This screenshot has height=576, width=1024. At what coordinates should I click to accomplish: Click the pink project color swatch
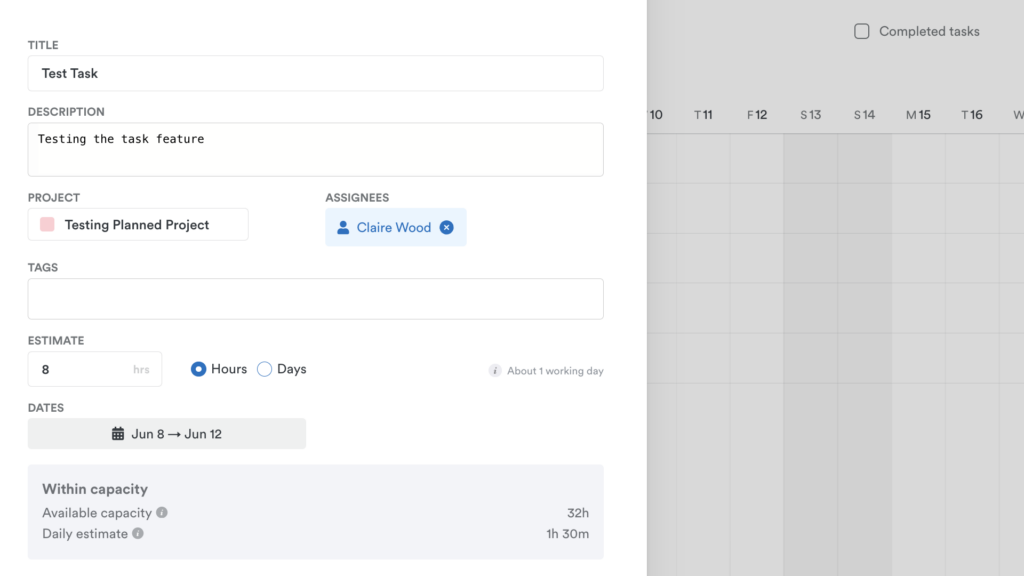click(47, 225)
